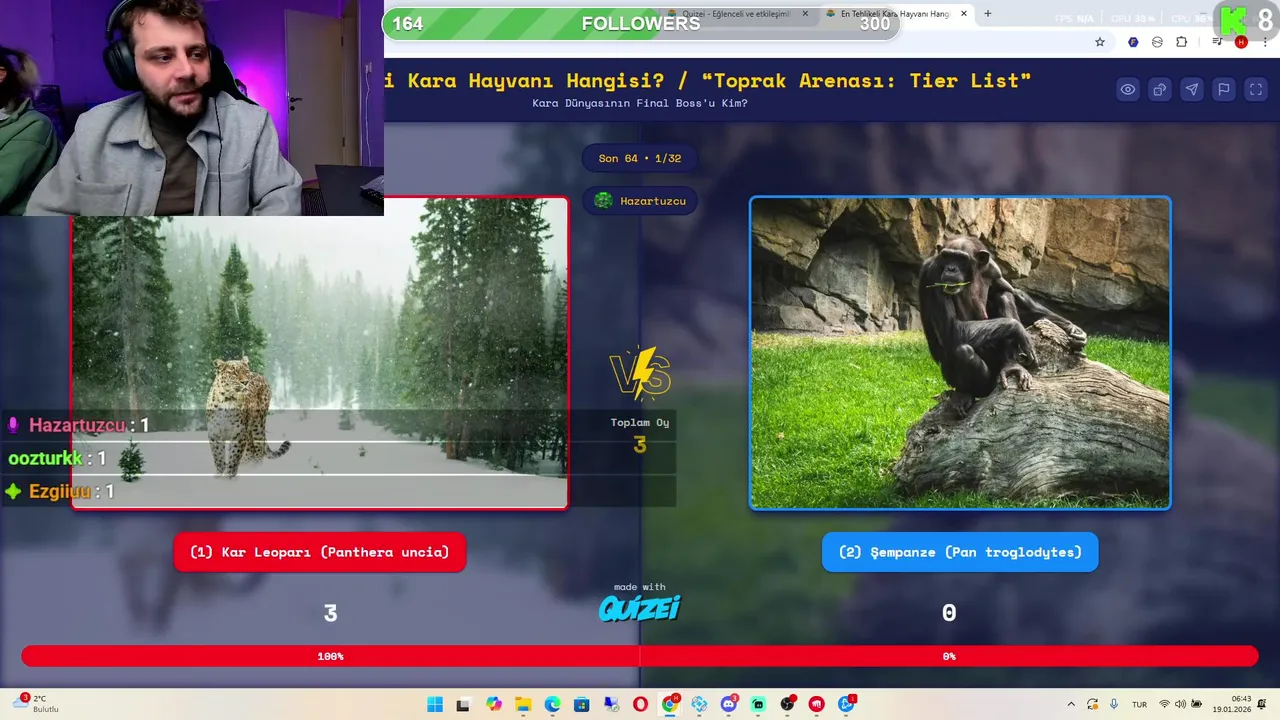Open the clock showing 06:43 19.01.2026
The height and width of the screenshot is (720, 1280).
point(1232,704)
